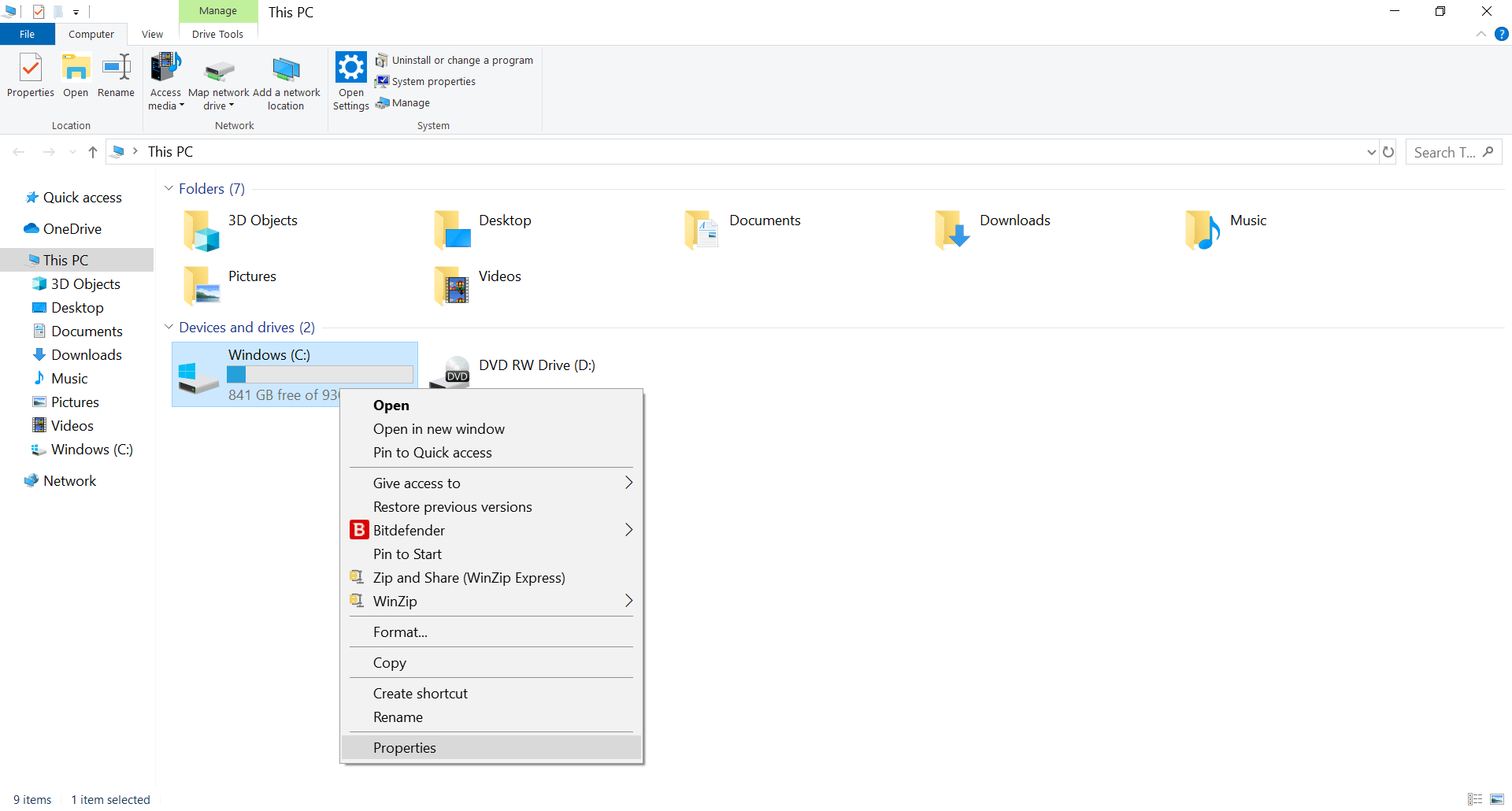Collapse the ribbon with the chevron
1512x811 pixels.
coord(1481,34)
